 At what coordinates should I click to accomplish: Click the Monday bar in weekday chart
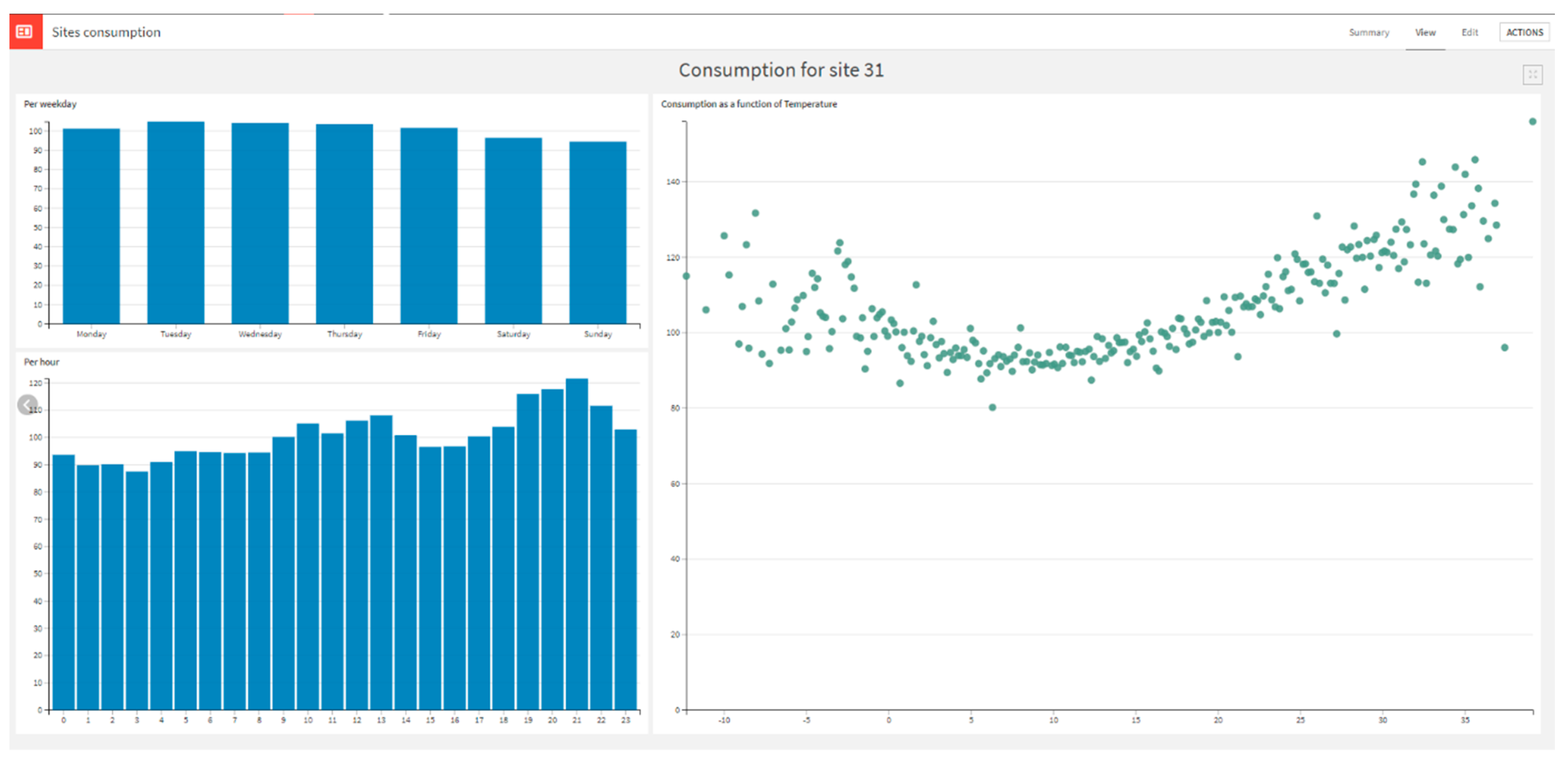91,226
